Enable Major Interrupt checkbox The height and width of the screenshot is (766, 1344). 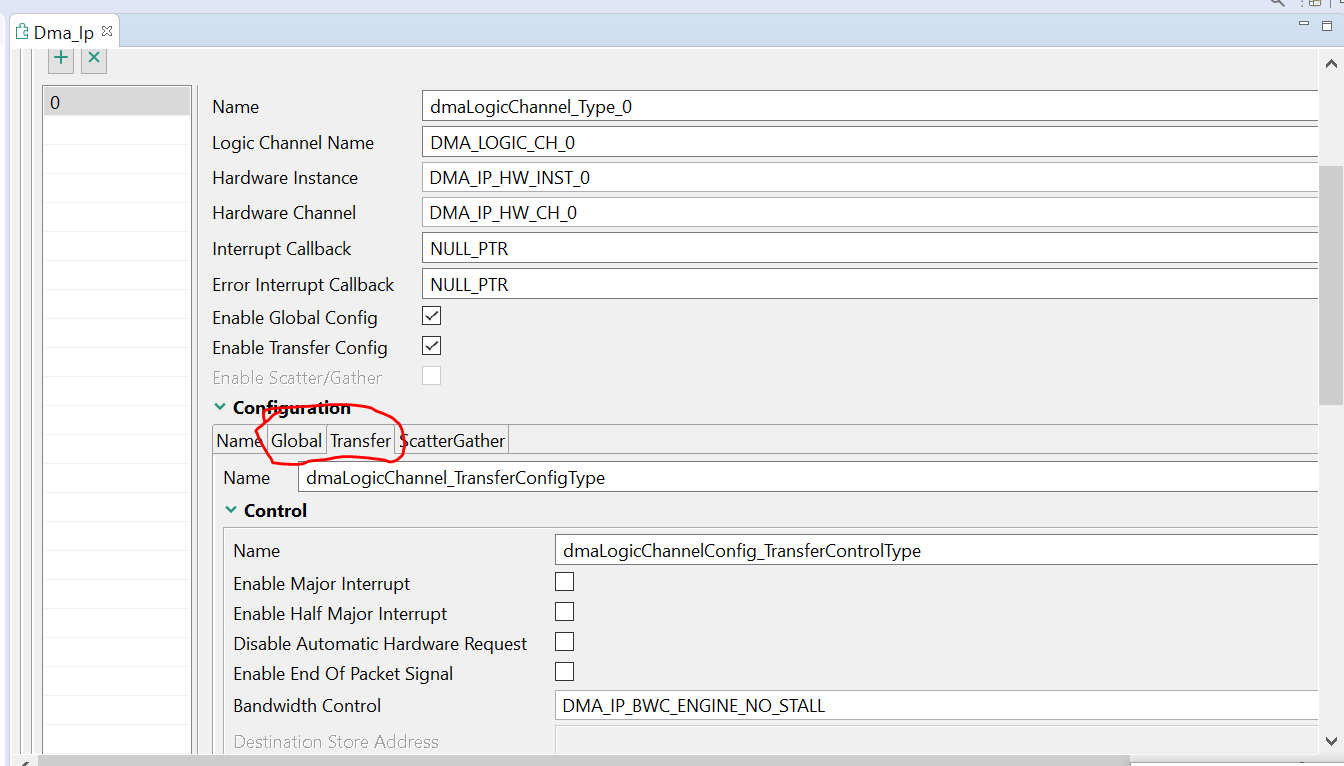pos(564,581)
